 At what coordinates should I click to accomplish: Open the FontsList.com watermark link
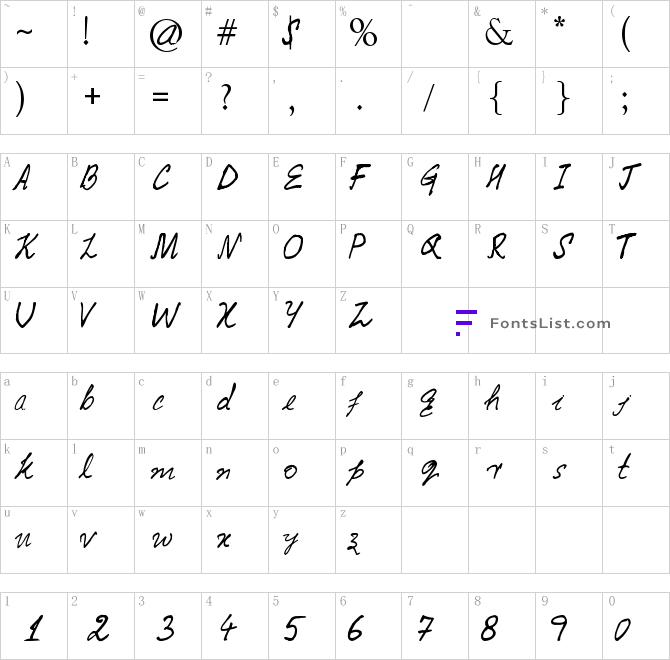click(550, 323)
